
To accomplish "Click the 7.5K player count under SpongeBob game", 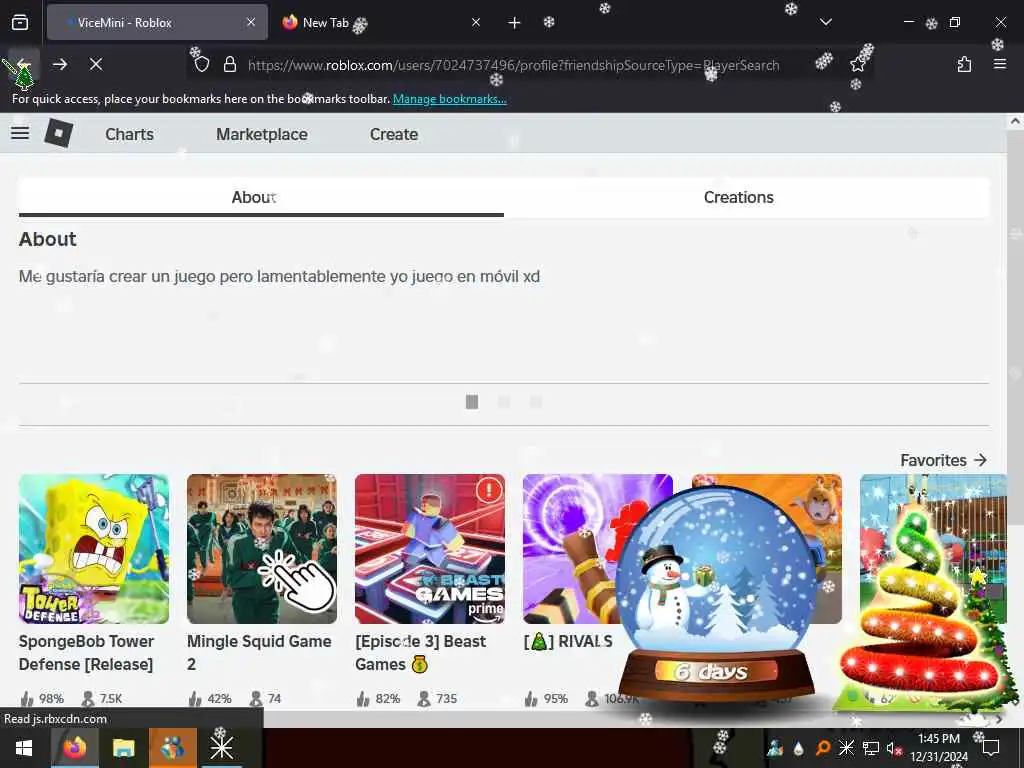I will click(x=102, y=699).
